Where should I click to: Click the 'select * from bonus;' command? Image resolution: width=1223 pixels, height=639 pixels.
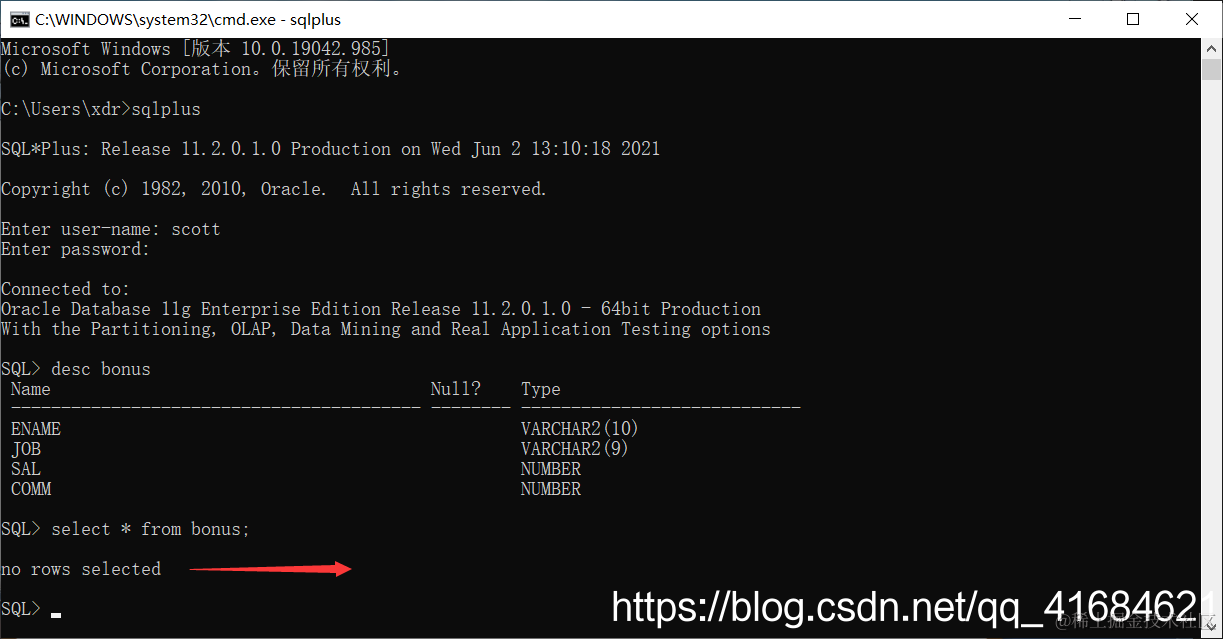pyautogui.click(x=151, y=529)
